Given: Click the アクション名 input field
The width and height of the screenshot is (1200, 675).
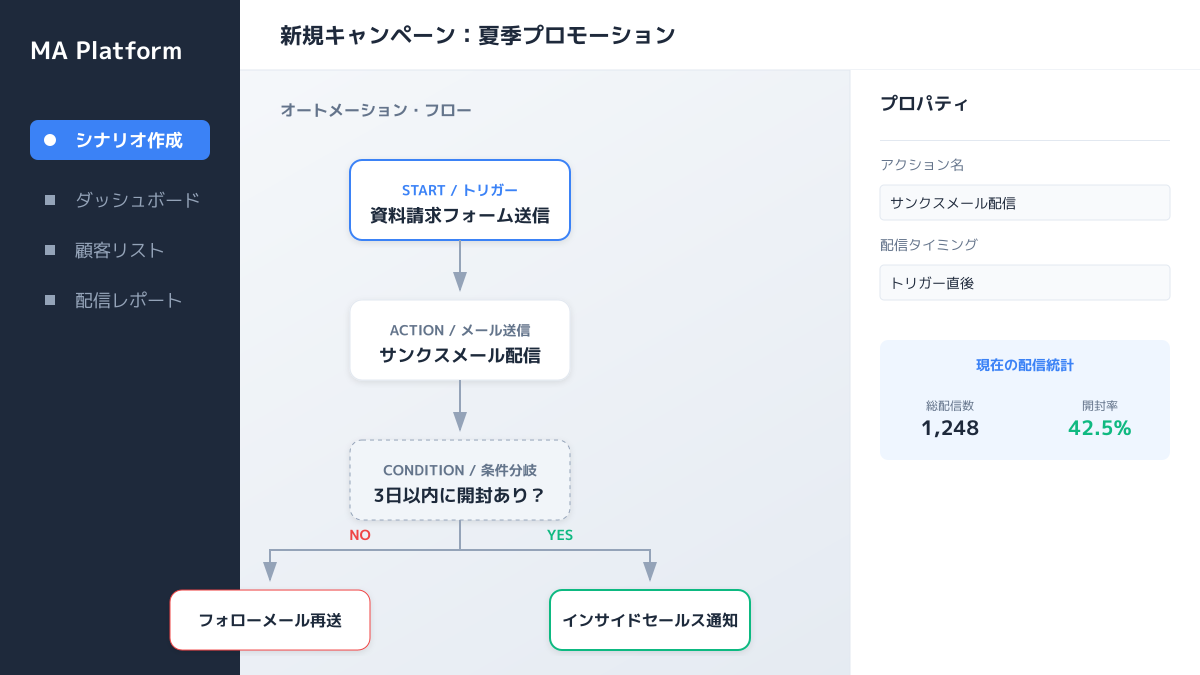Looking at the screenshot, I should [1024, 202].
